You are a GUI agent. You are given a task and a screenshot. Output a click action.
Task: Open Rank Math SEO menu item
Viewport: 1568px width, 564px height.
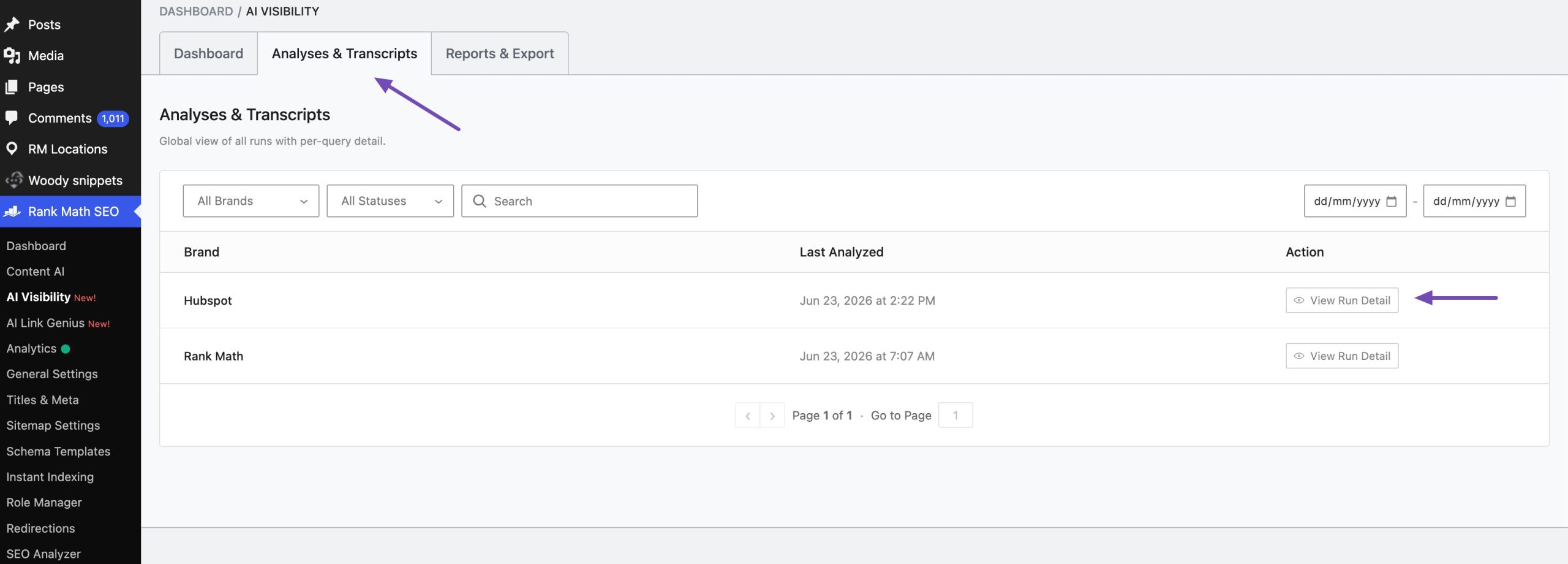pos(70,211)
